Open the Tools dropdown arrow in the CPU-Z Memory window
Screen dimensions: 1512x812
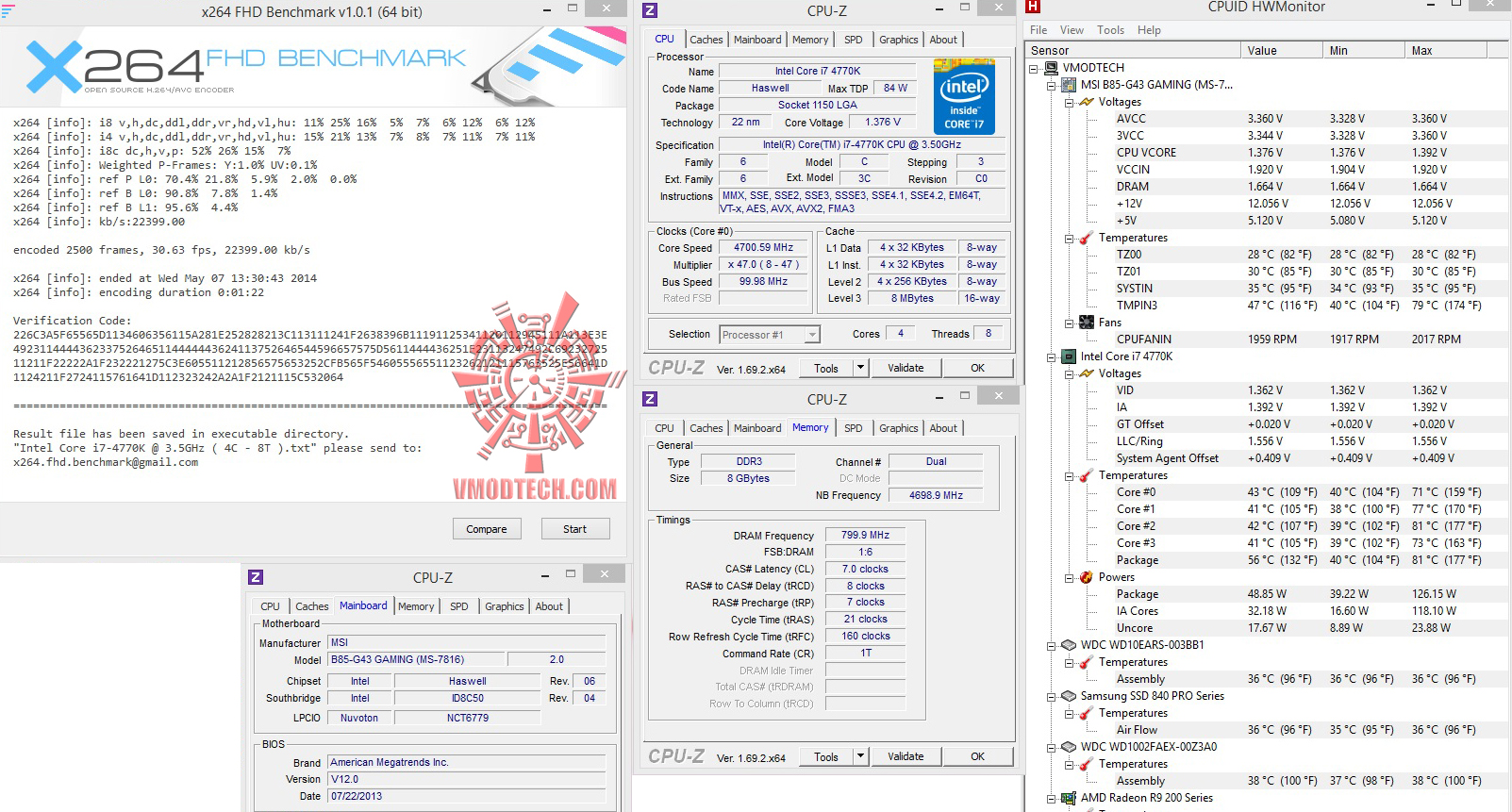point(860,756)
